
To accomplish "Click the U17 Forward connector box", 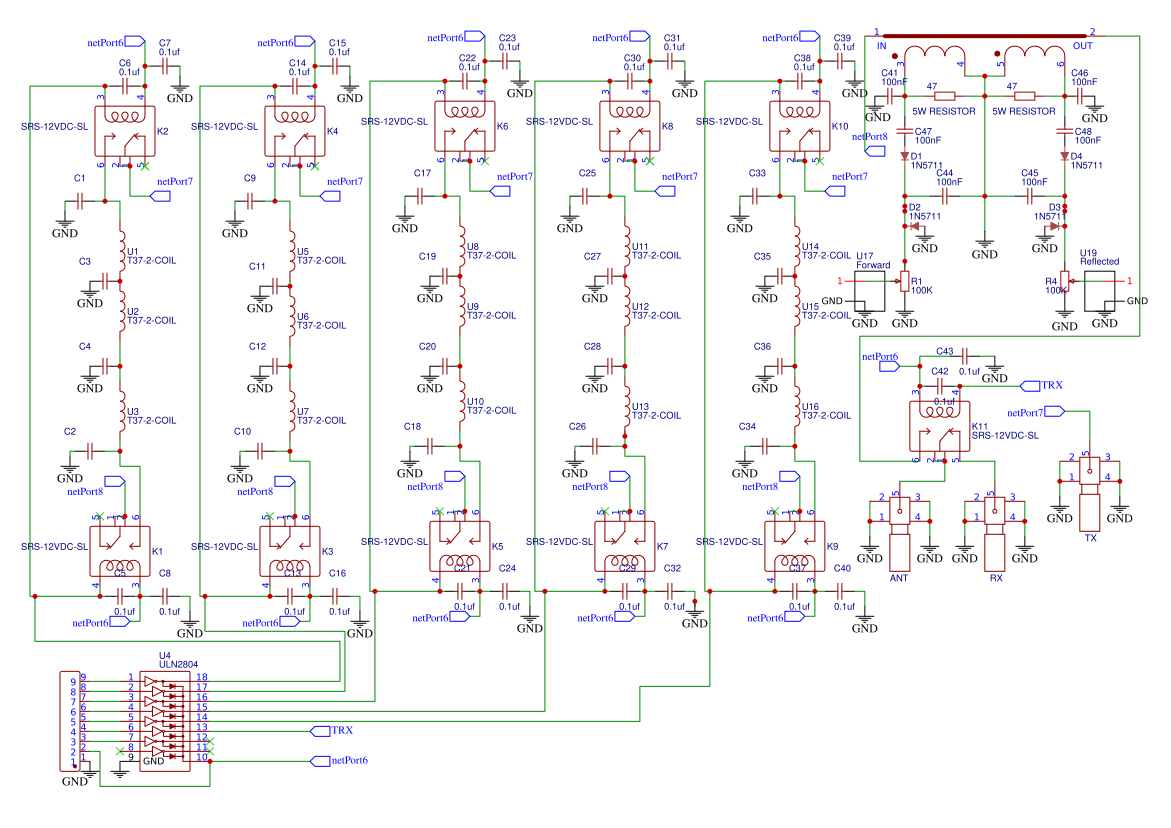I will pos(869,291).
